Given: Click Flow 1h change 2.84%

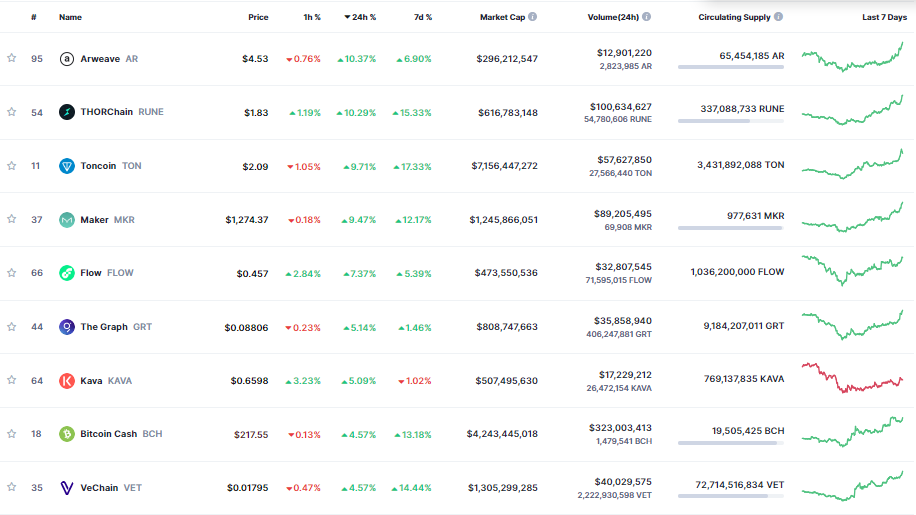Looking at the screenshot, I should pyautogui.click(x=303, y=274).
